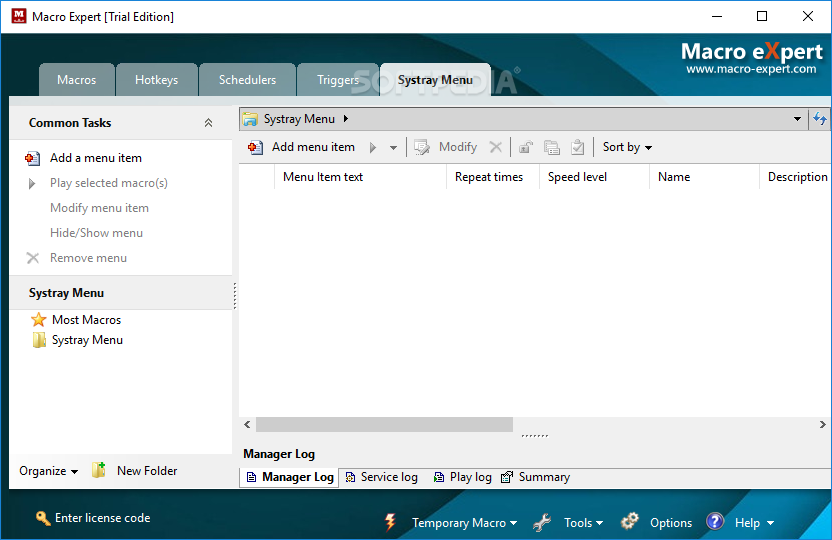This screenshot has width=832, height=540.
Task: Open the Organize dropdown
Action: 48,471
